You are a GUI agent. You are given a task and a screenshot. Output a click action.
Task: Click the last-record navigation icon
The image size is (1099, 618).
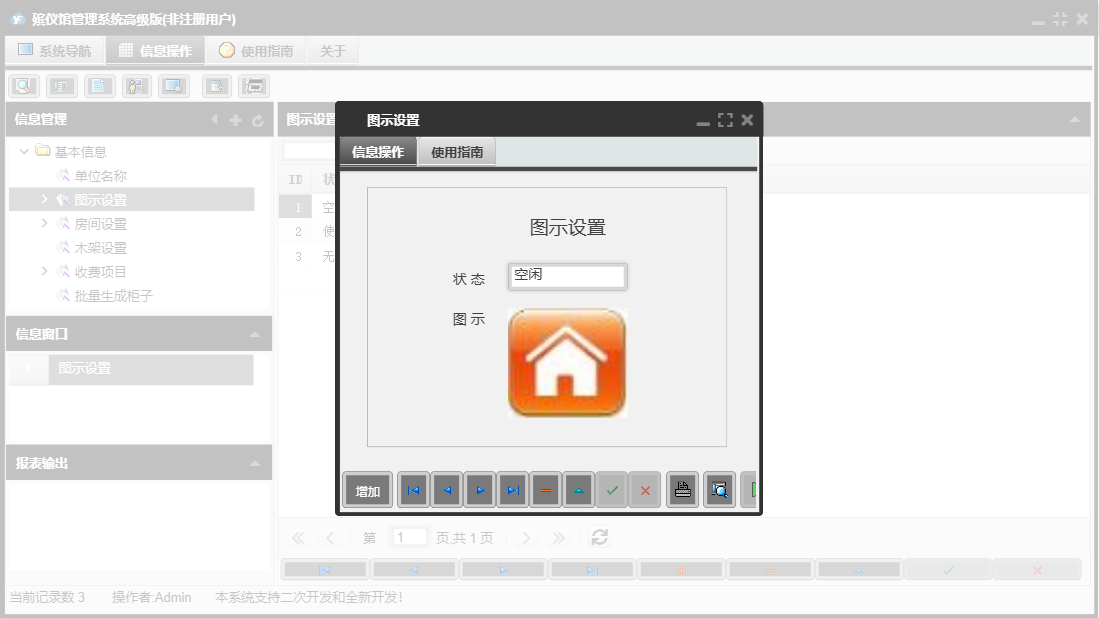click(512, 489)
